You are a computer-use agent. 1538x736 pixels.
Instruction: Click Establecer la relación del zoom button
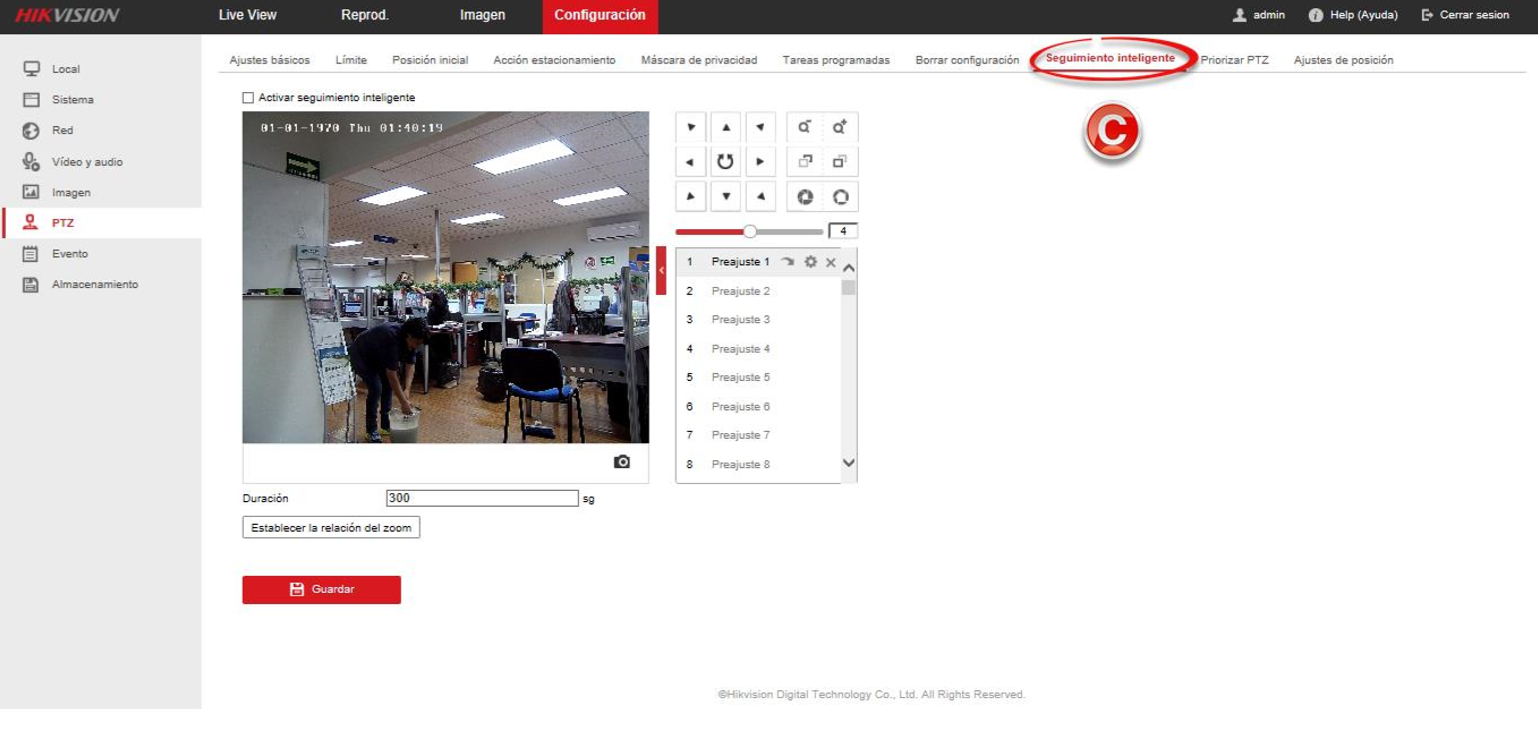click(x=331, y=527)
